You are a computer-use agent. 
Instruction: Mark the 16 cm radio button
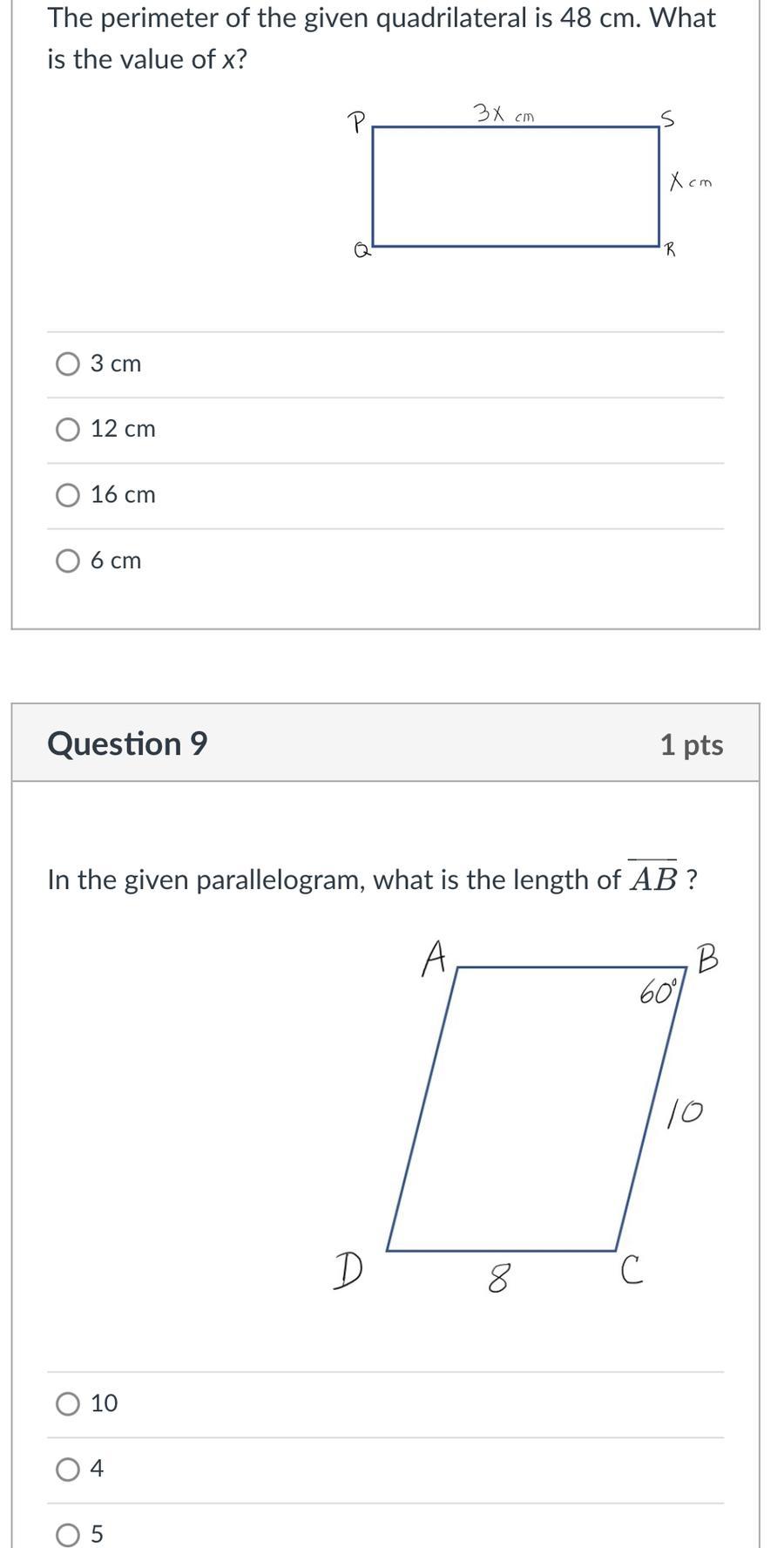(68, 495)
